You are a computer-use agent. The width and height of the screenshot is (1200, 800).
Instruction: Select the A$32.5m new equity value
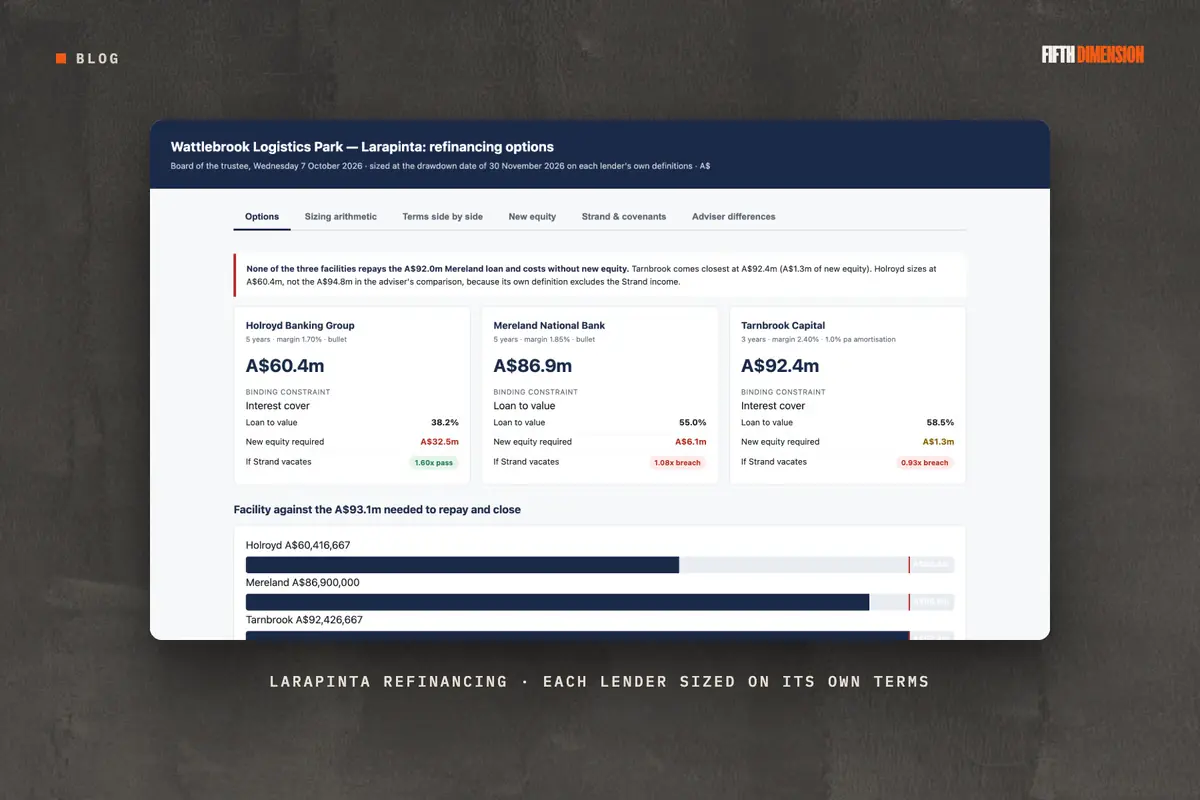(439, 442)
